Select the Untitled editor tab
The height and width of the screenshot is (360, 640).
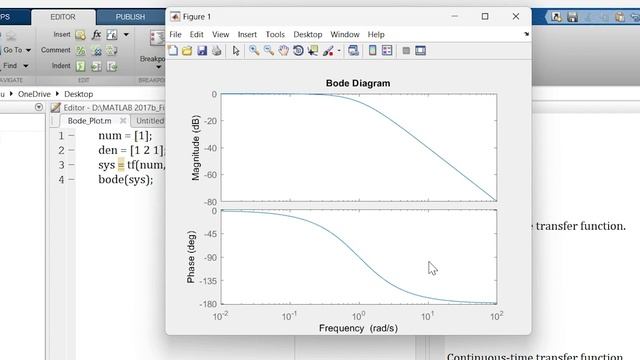(x=150, y=121)
